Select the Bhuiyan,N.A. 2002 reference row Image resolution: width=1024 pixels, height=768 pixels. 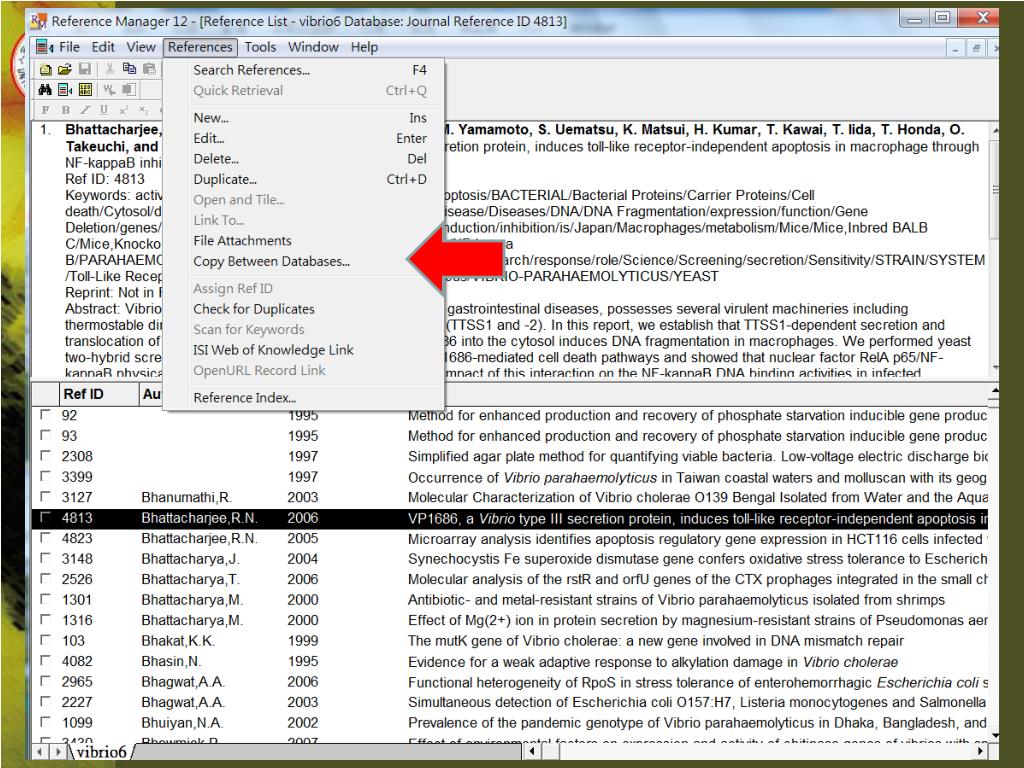click(509, 722)
